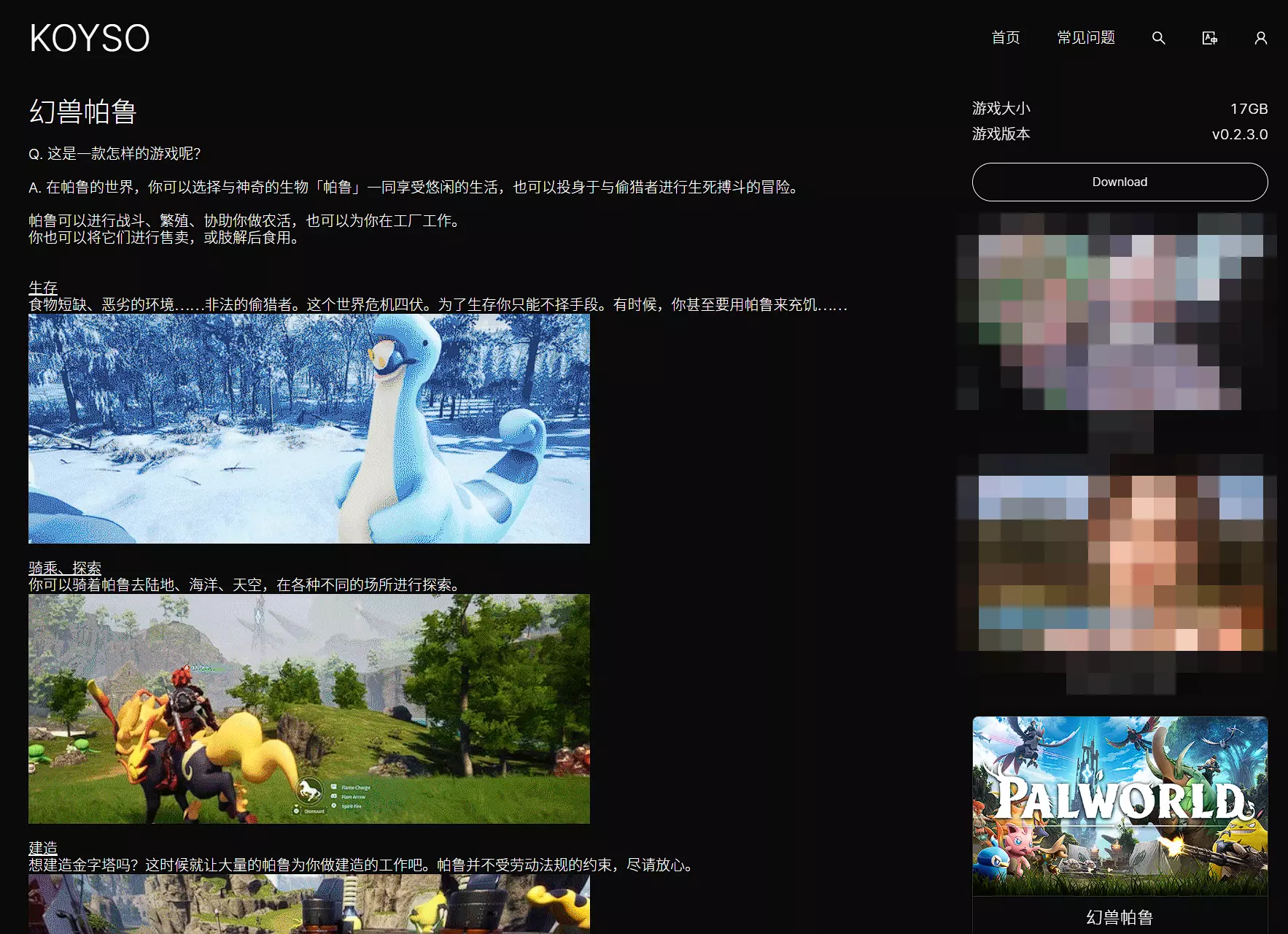1288x934 pixels.
Task: Click the v0.2.3.0 game version value
Action: [x=1239, y=134]
